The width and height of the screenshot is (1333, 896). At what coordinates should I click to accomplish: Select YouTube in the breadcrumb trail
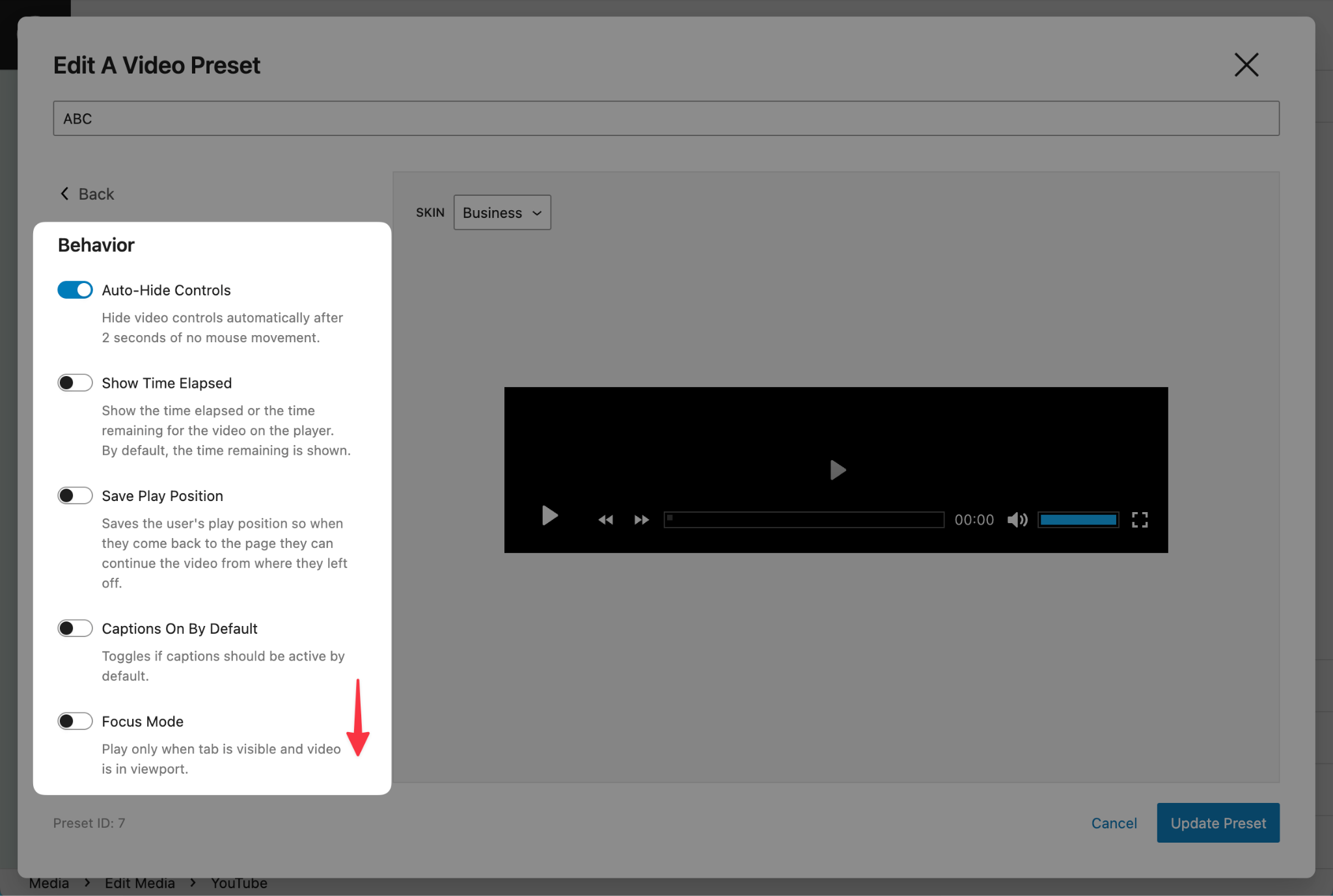click(238, 882)
